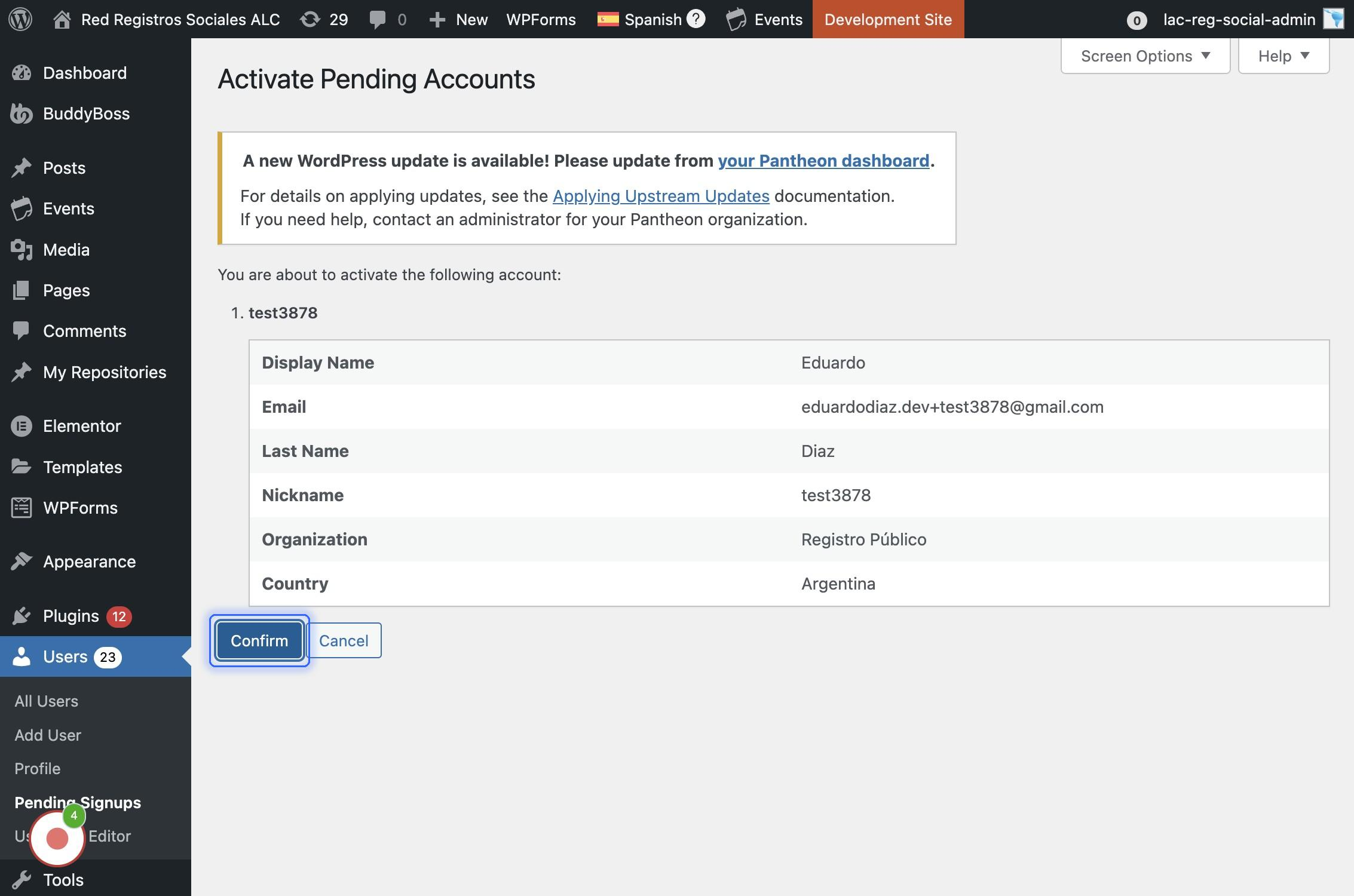Screen dimensions: 1354x896
Task: Click the WordPress logo icon
Action: [20, 19]
